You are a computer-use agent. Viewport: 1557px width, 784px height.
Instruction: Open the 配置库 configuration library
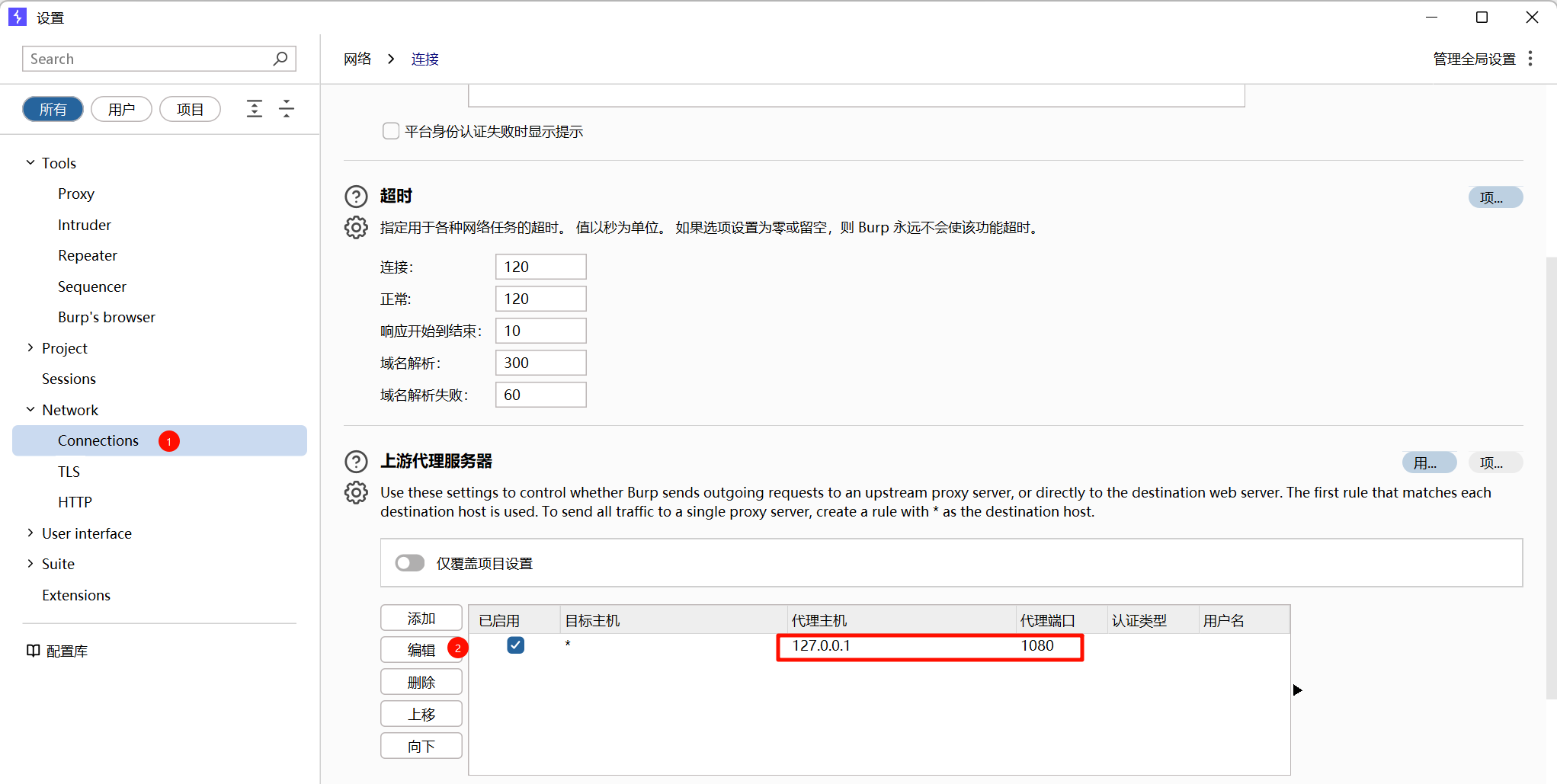click(58, 651)
